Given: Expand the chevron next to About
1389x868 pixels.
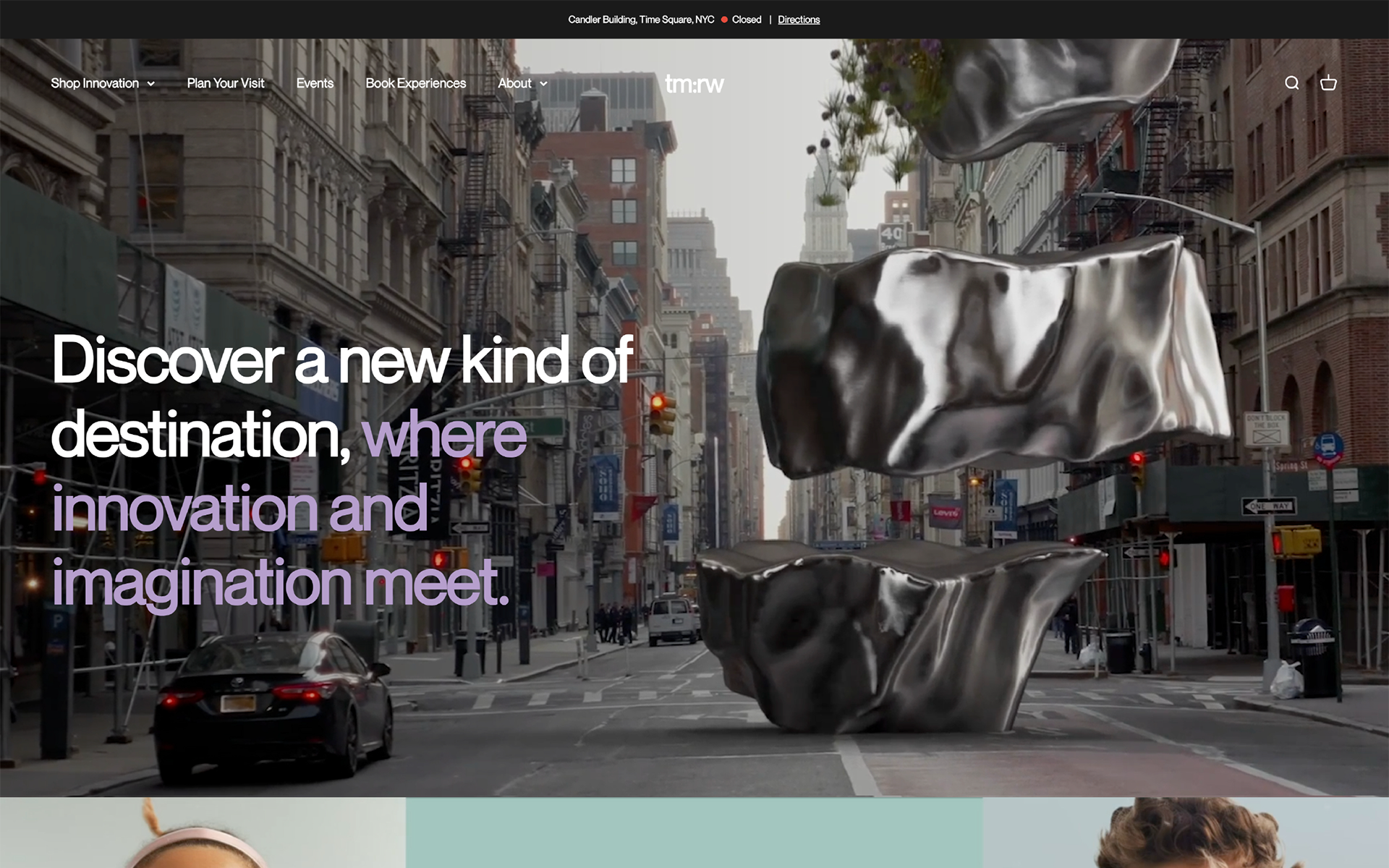Looking at the screenshot, I should click(x=543, y=84).
